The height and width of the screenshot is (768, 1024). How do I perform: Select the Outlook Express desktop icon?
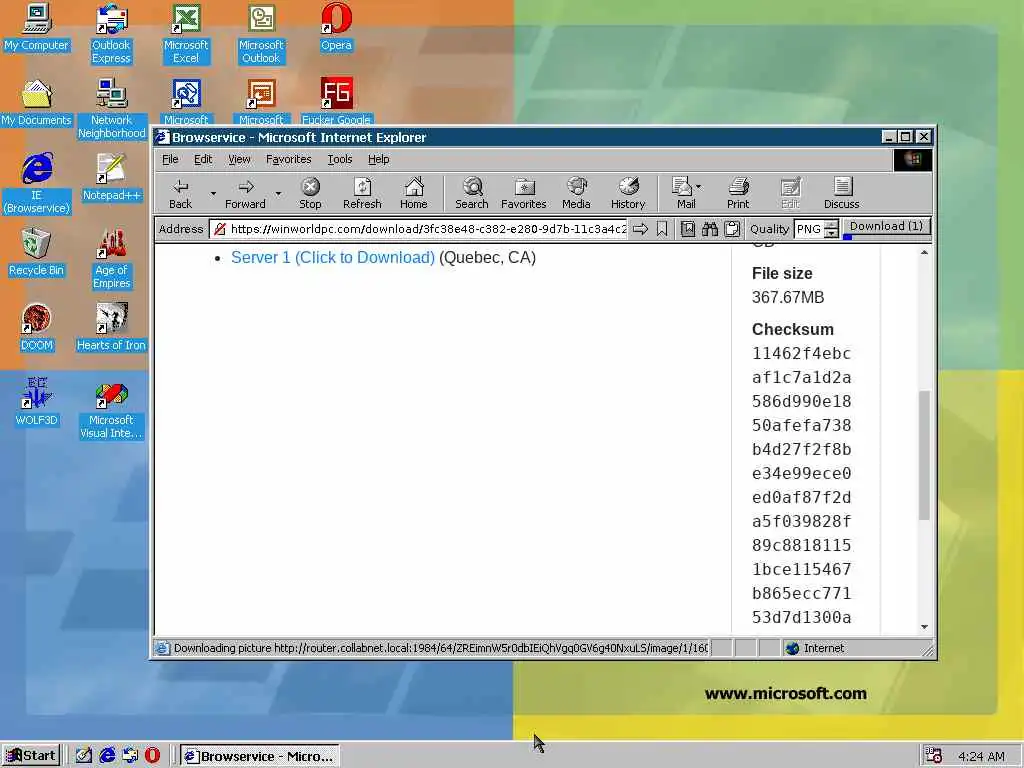click(x=111, y=34)
